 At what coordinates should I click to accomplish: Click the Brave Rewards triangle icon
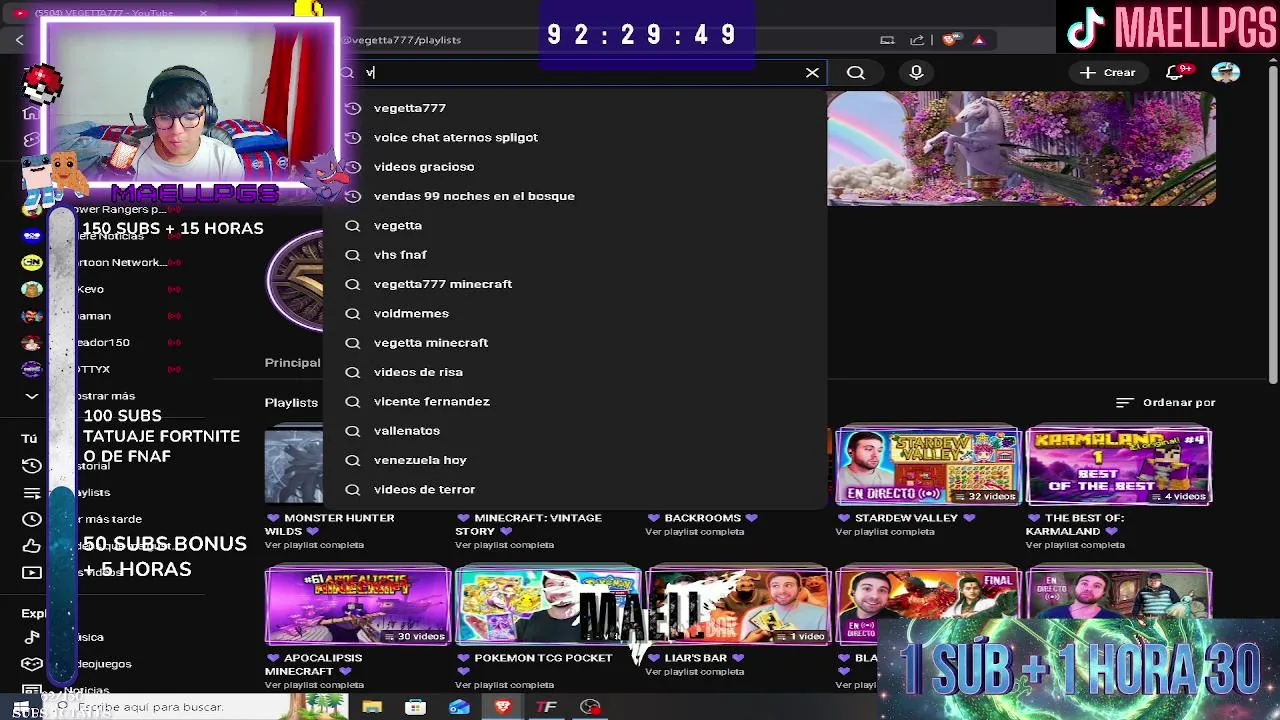pos(978,40)
